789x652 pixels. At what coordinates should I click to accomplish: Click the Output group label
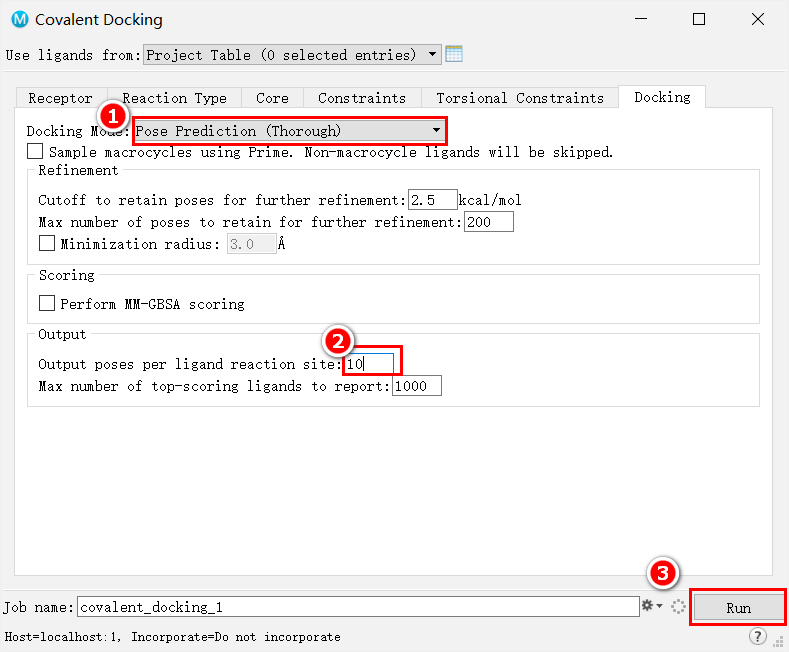click(62, 335)
